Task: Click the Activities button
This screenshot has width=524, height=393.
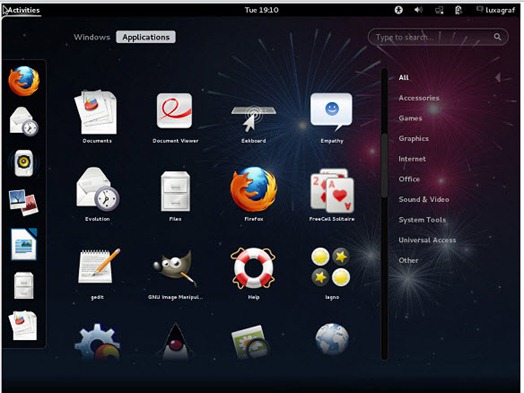Action: coord(23,10)
